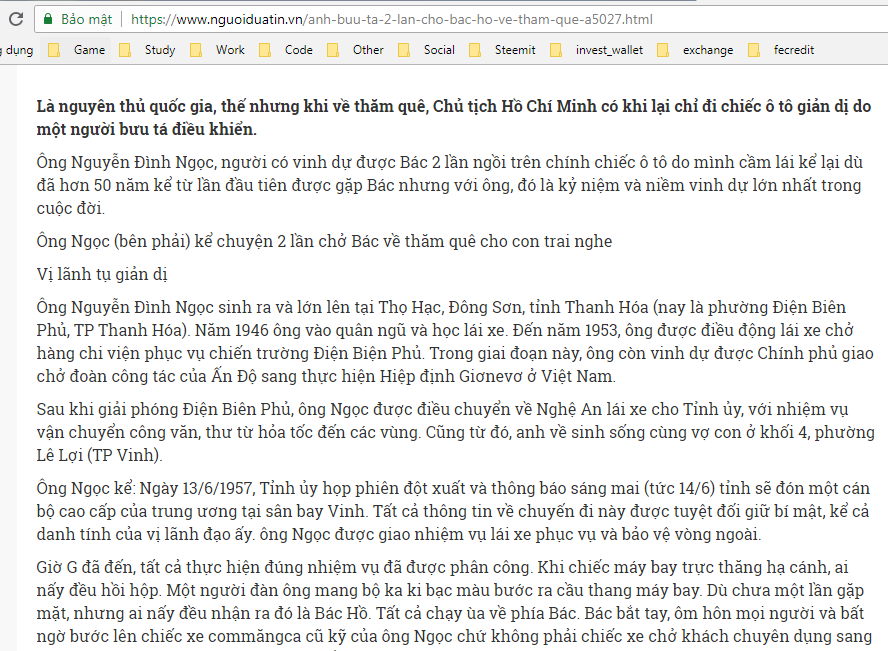
Task: Click the paragraph 'Ông Nguyễn Đình Ngọc sinh ra và lớn lên'
Action: [x=455, y=341]
